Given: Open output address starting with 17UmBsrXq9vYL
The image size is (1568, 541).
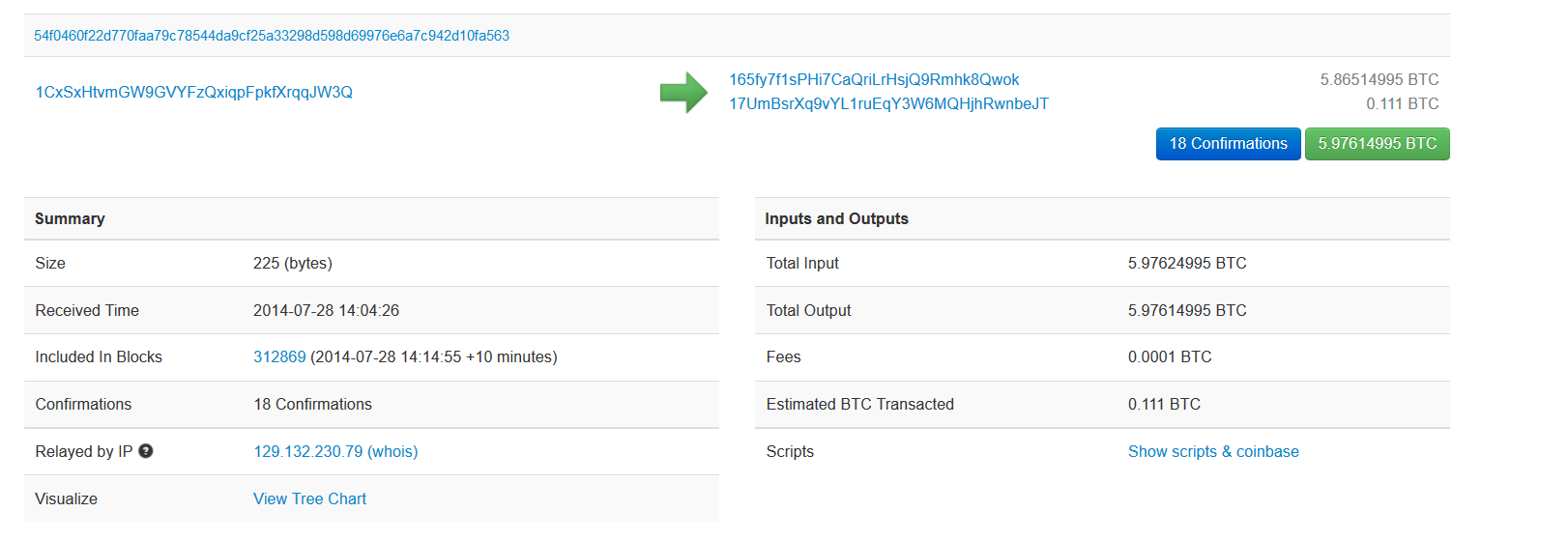Looking at the screenshot, I should (888, 104).
